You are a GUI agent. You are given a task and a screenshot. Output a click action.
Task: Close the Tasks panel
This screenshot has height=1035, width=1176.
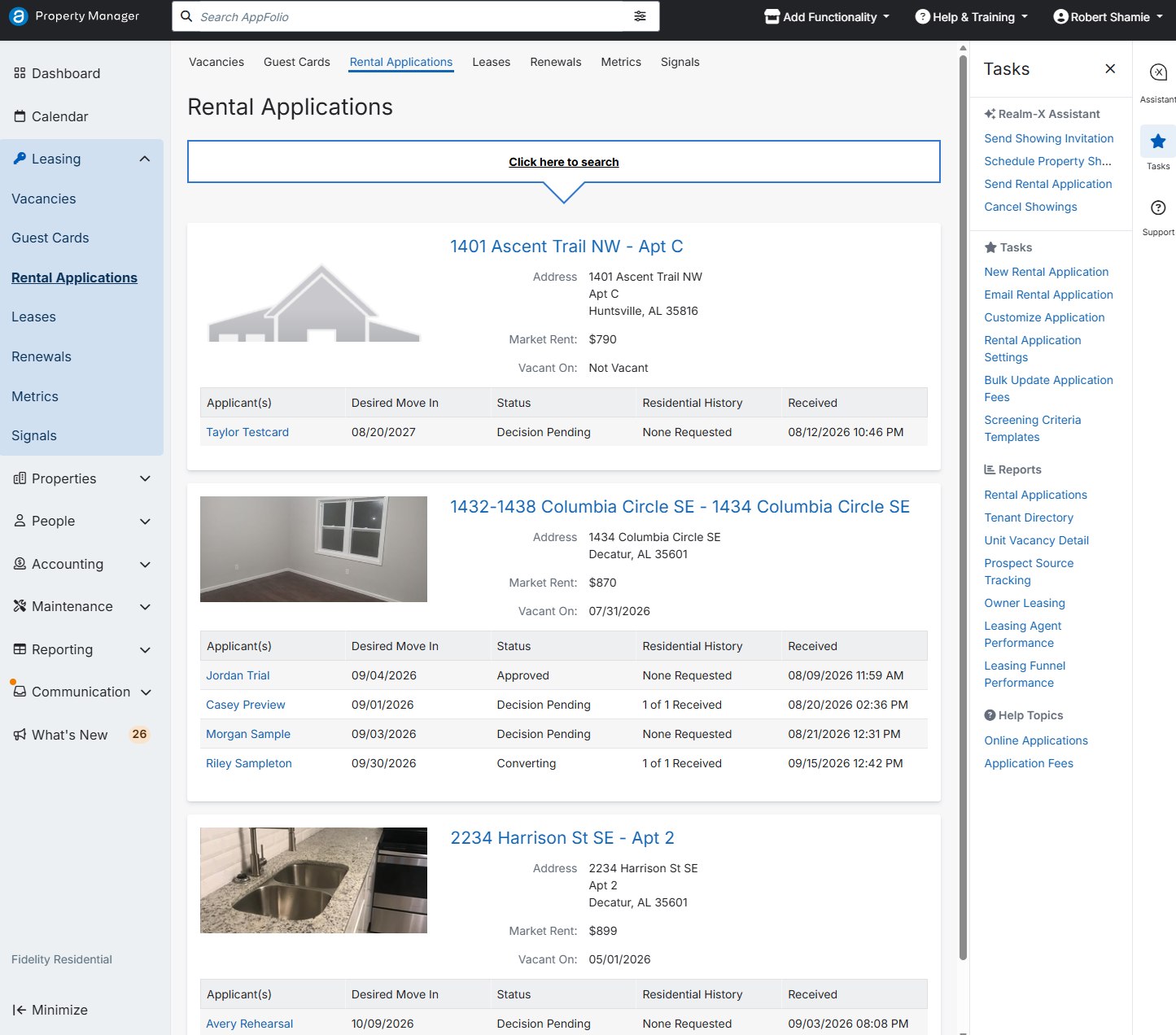[x=1110, y=69]
